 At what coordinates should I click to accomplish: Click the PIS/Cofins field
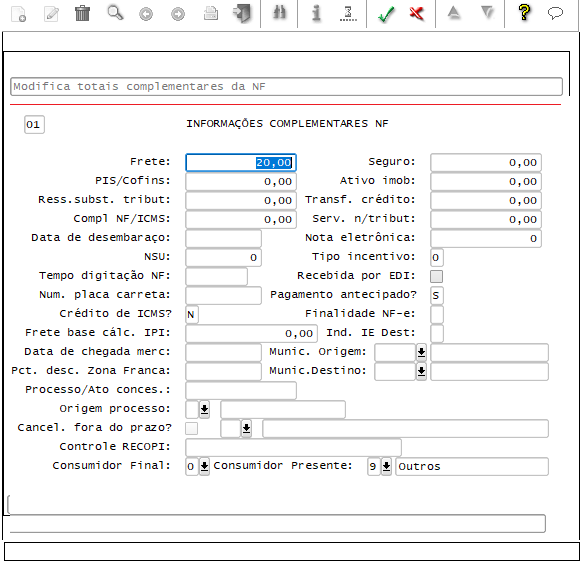tap(241, 182)
